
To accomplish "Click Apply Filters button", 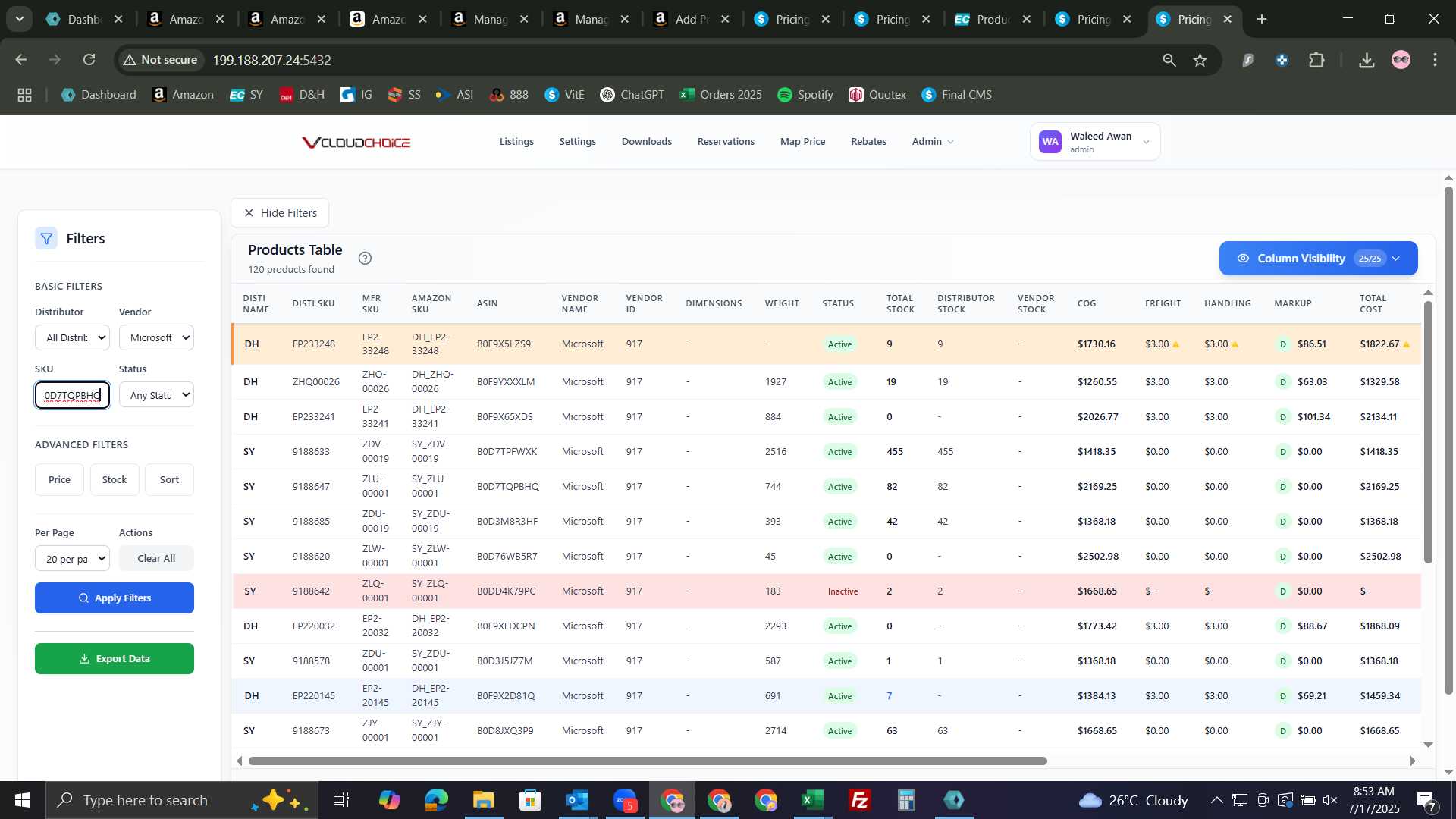I will tap(115, 598).
